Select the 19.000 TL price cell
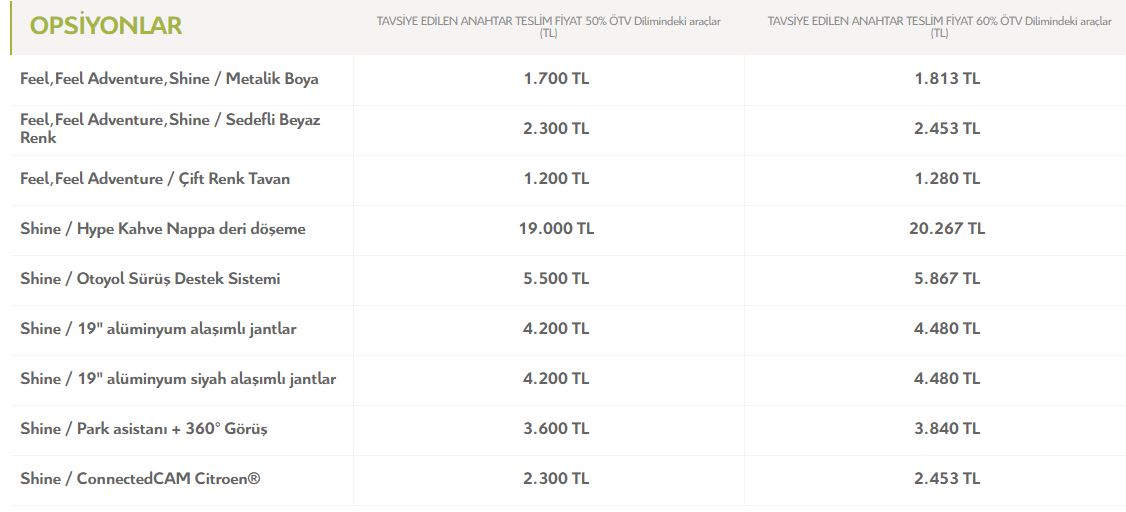Screen dimensions: 1126x512 557,229
